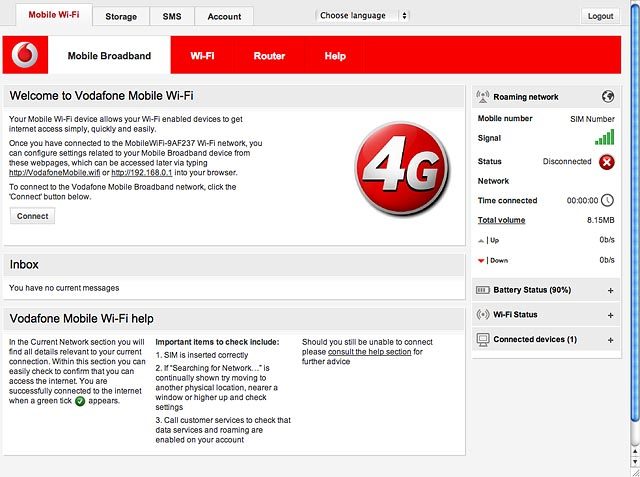
Task: Open the Help menu item
Action: (x=335, y=55)
